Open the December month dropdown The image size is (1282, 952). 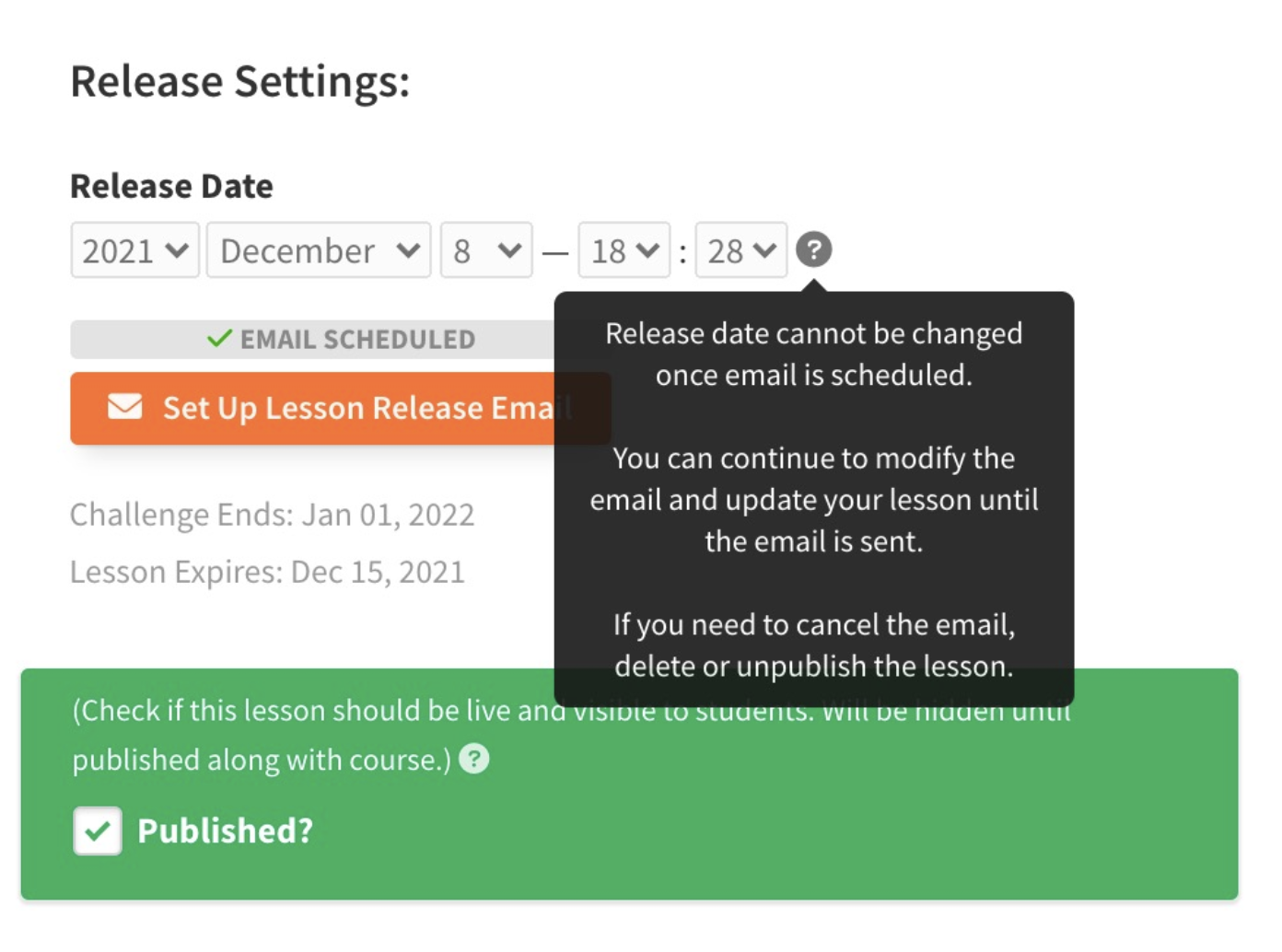[319, 250]
